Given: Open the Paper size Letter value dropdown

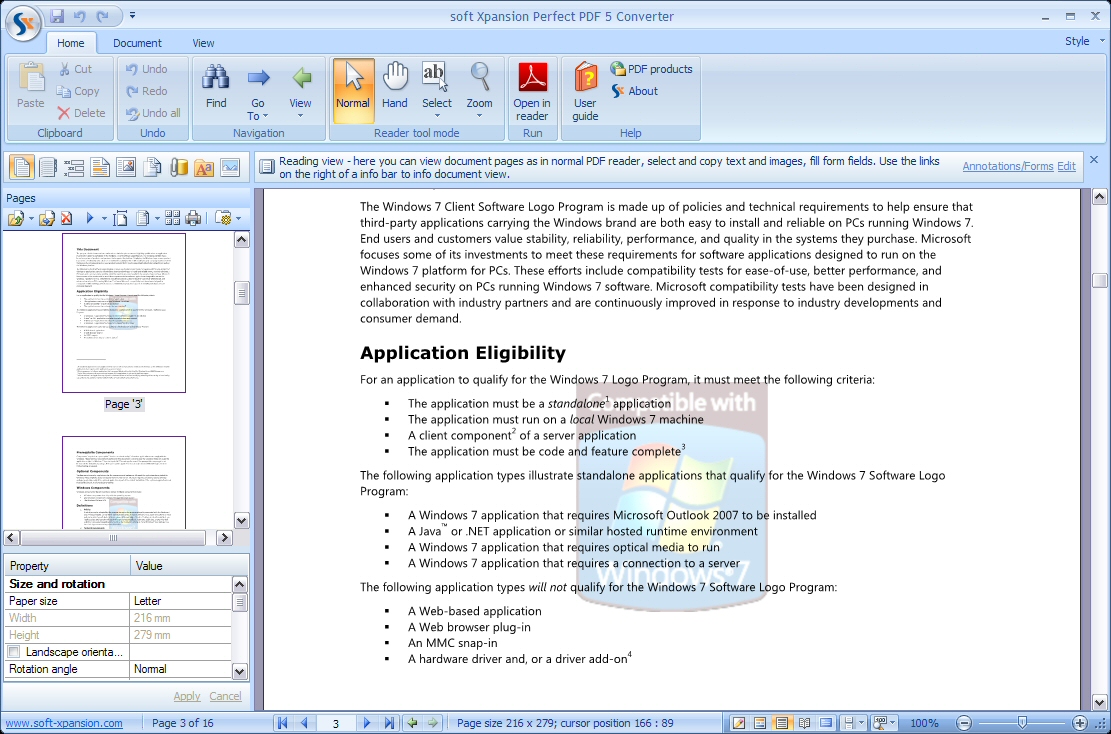Looking at the screenshot, I should tap(181, 601).
